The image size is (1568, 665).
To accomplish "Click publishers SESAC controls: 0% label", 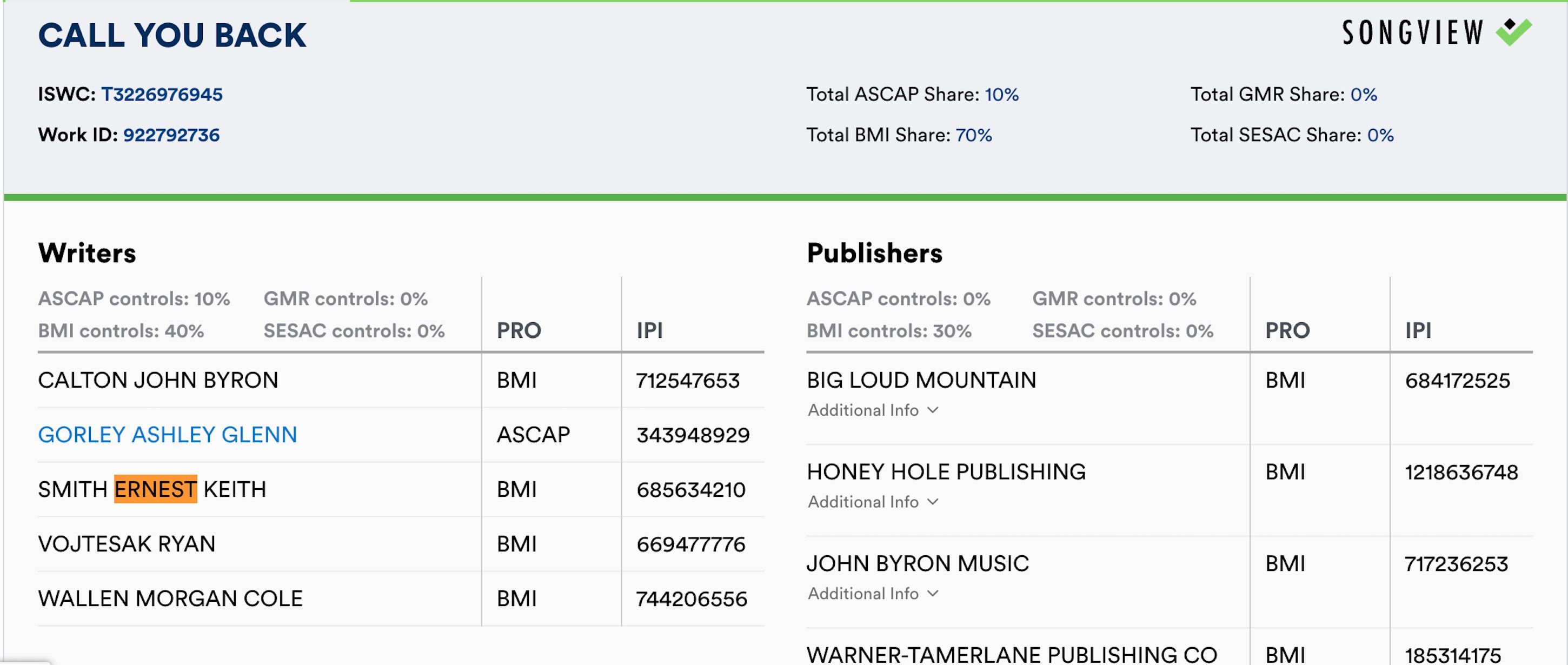I will pyautogui.click(x=1122, y=331).
